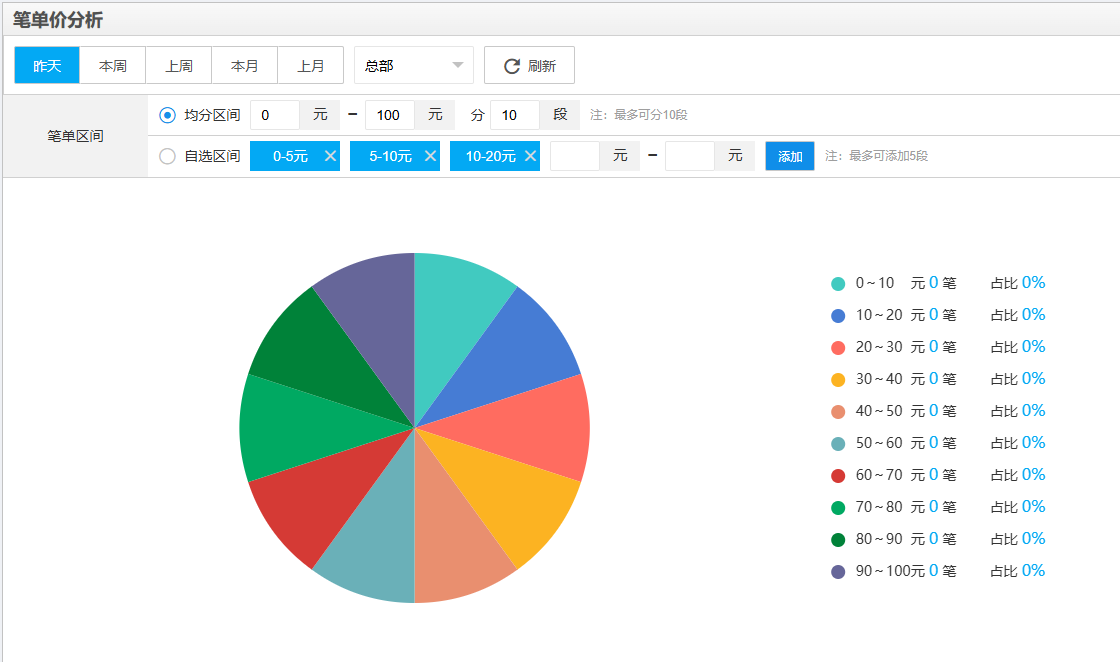This screenshot has height=662, width=1120.
Task: Expand the 总部 store dropdown
Action: [414, 66]
